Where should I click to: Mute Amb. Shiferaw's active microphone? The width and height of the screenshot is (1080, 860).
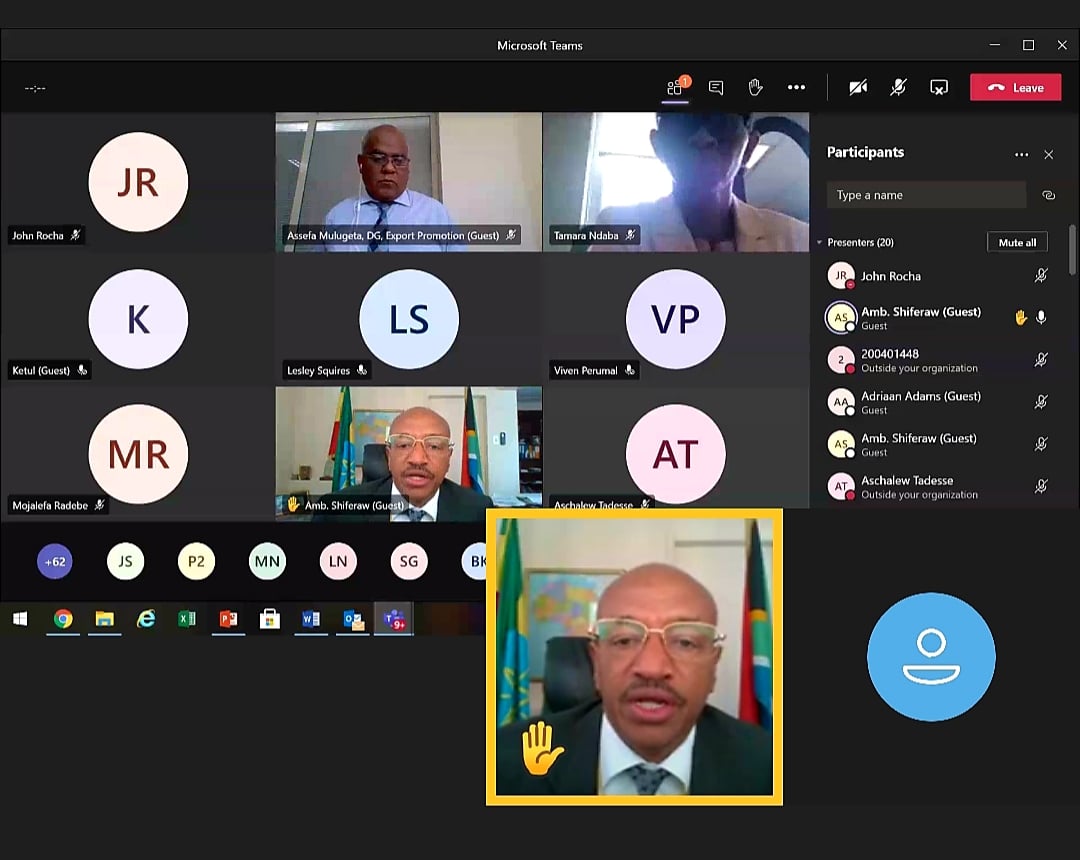[1041, 318]
